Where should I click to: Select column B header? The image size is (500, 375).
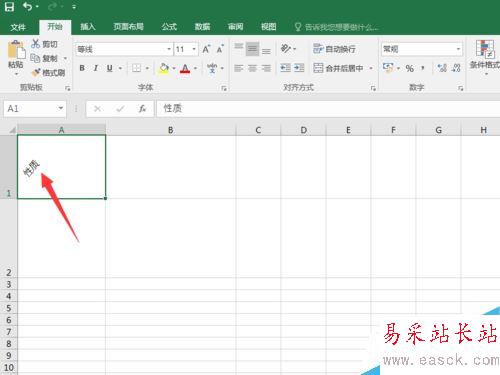171,130
